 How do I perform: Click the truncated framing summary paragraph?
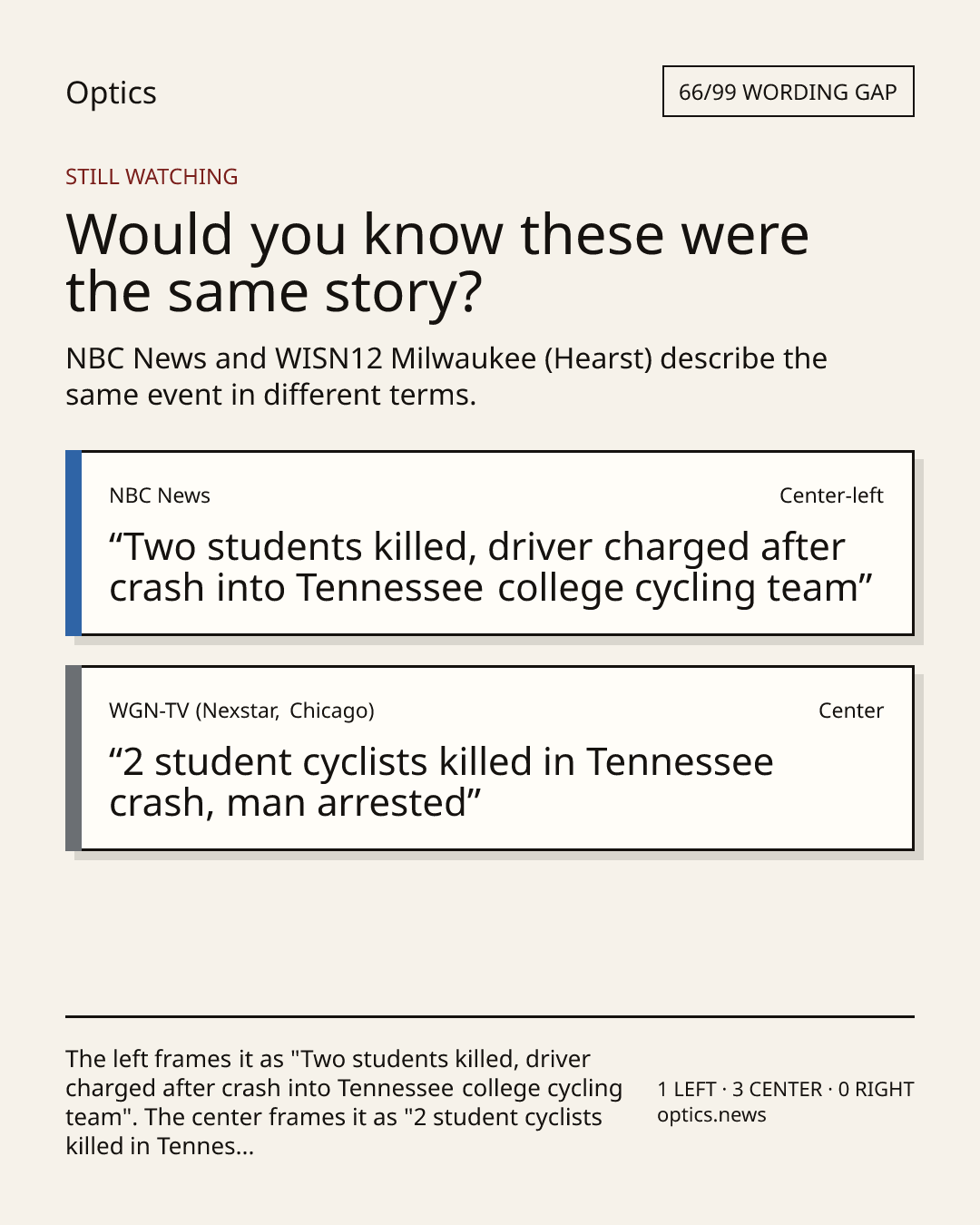344,1102
